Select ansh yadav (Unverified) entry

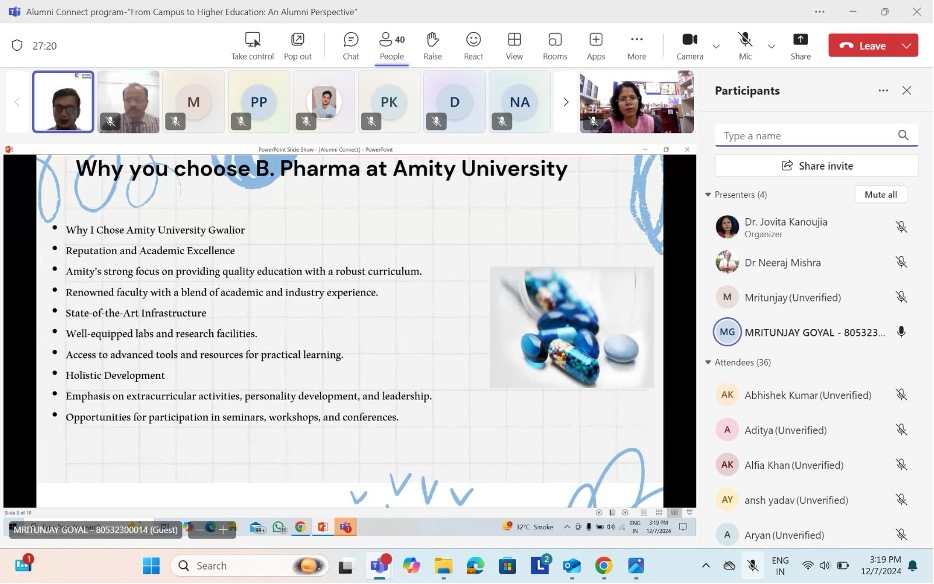click(813, 500)
